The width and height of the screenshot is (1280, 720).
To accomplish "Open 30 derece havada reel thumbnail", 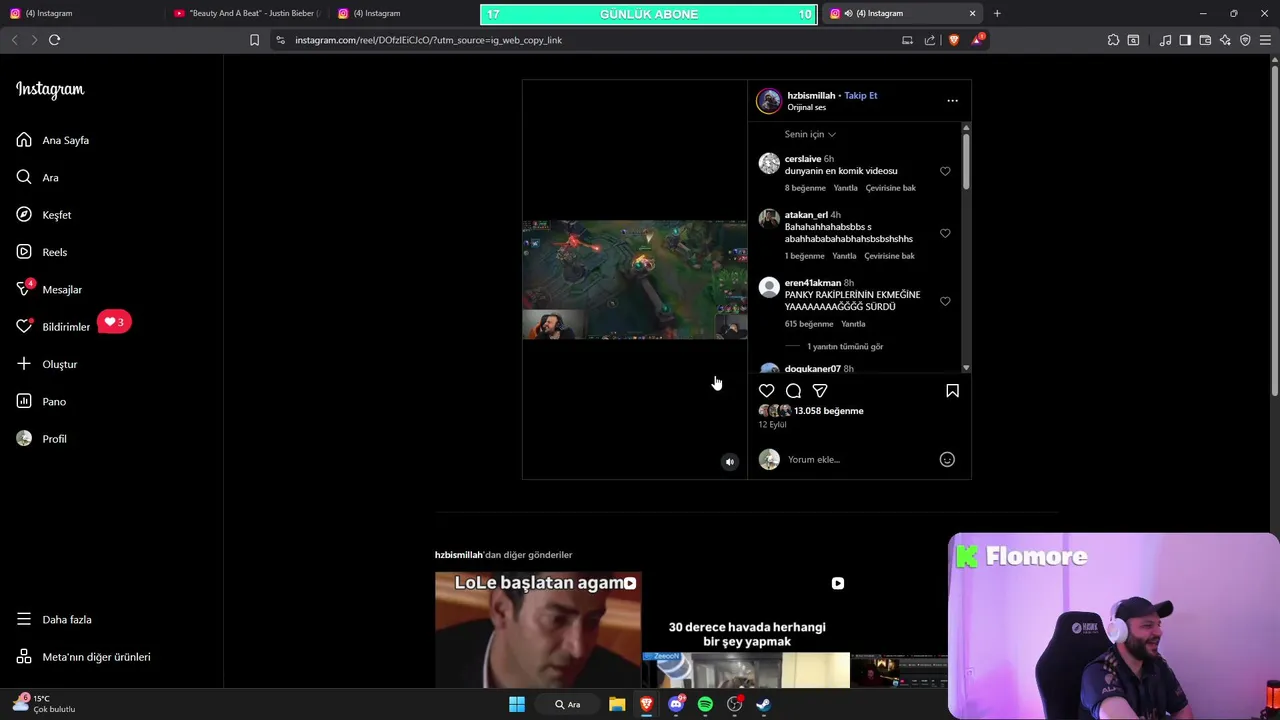I will pyautogui.click(x=746, y=630).
